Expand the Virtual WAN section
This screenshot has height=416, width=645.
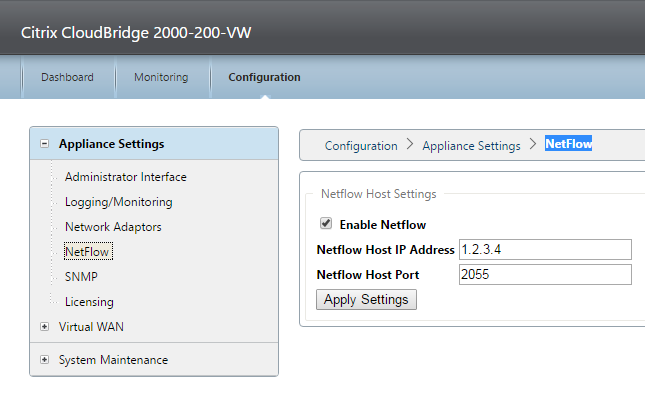pos(45,326)
